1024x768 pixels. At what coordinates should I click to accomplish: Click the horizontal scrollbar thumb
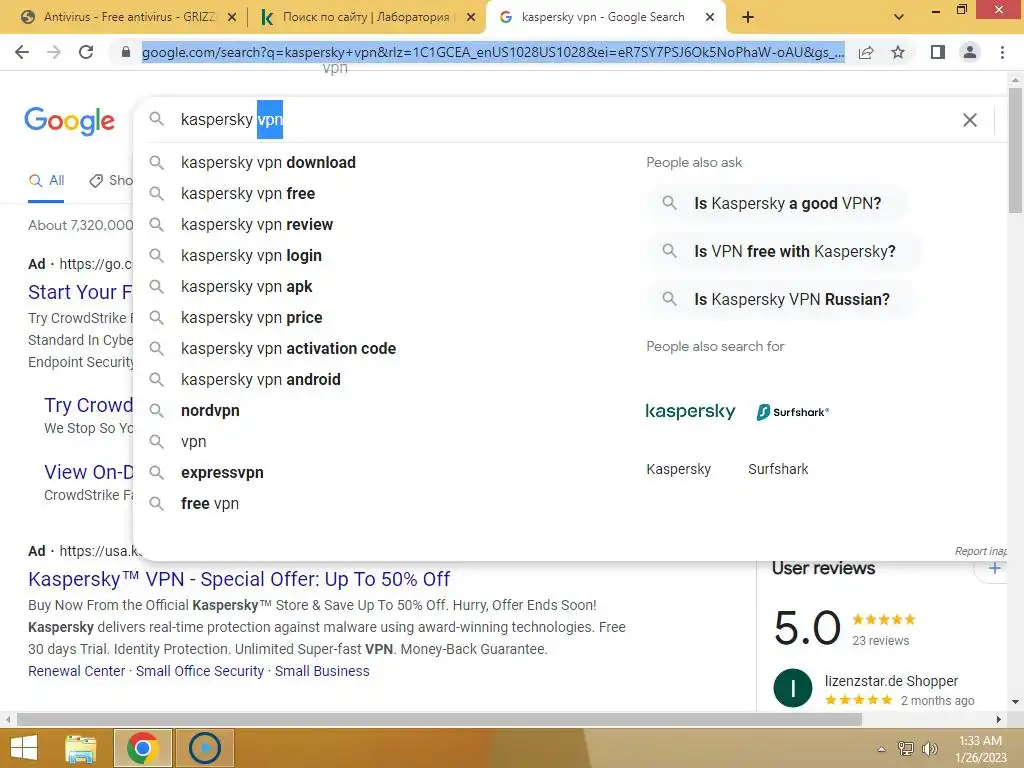[440, 720]
